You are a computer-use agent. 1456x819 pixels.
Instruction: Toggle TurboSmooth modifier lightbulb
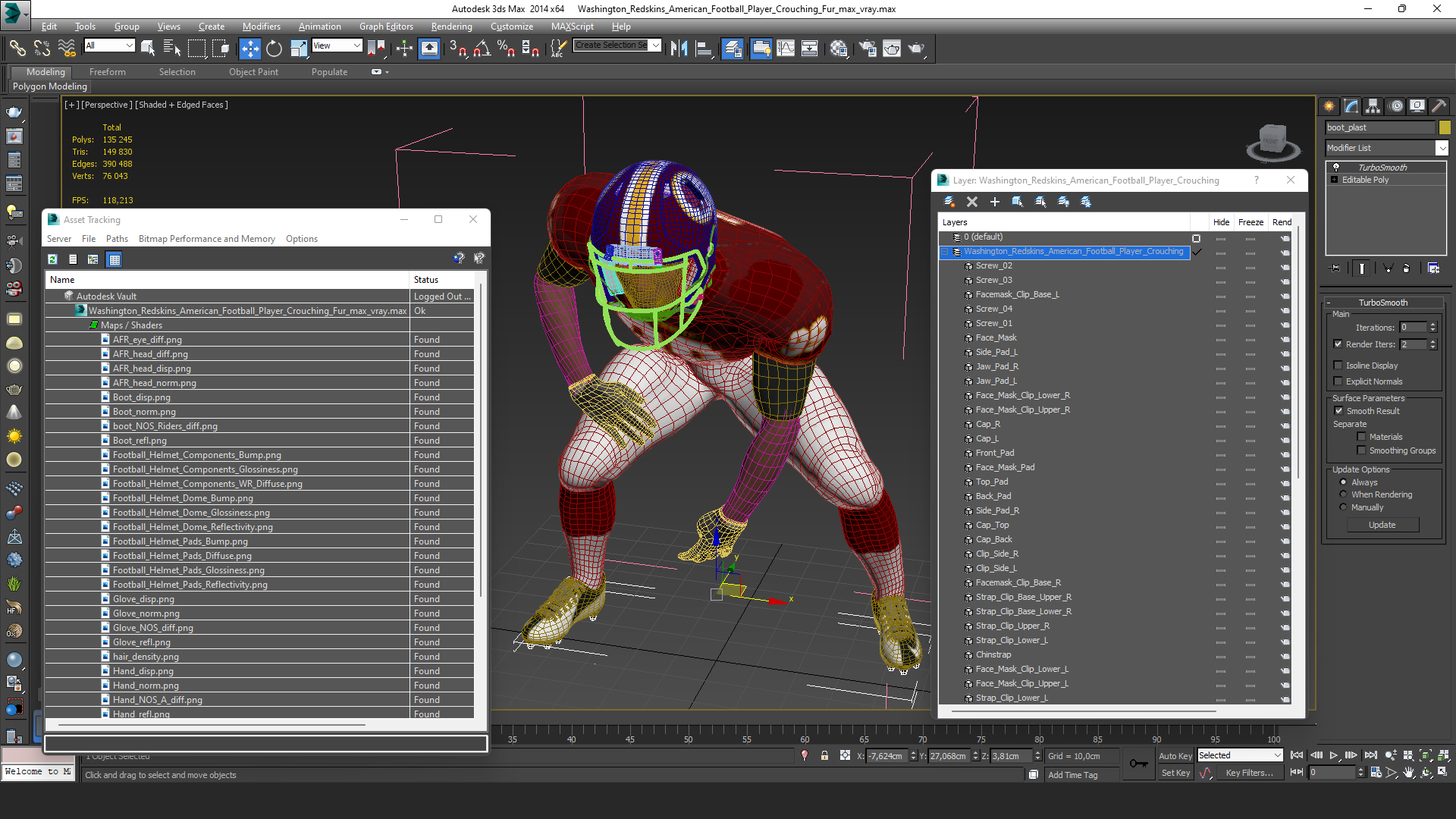click(x=1336, y=168)
